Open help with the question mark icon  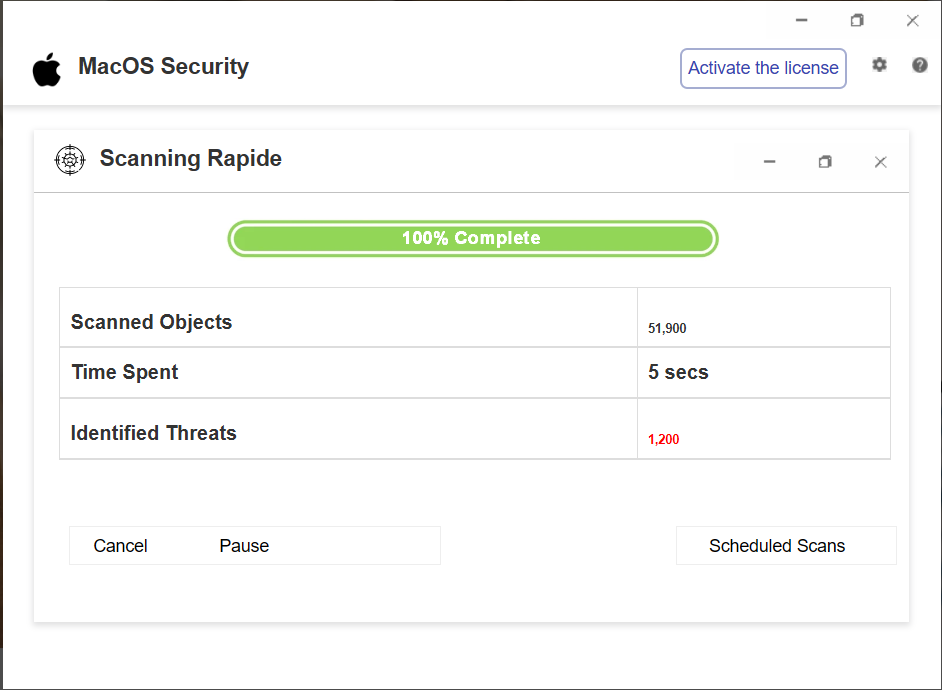tap(920, 65)
